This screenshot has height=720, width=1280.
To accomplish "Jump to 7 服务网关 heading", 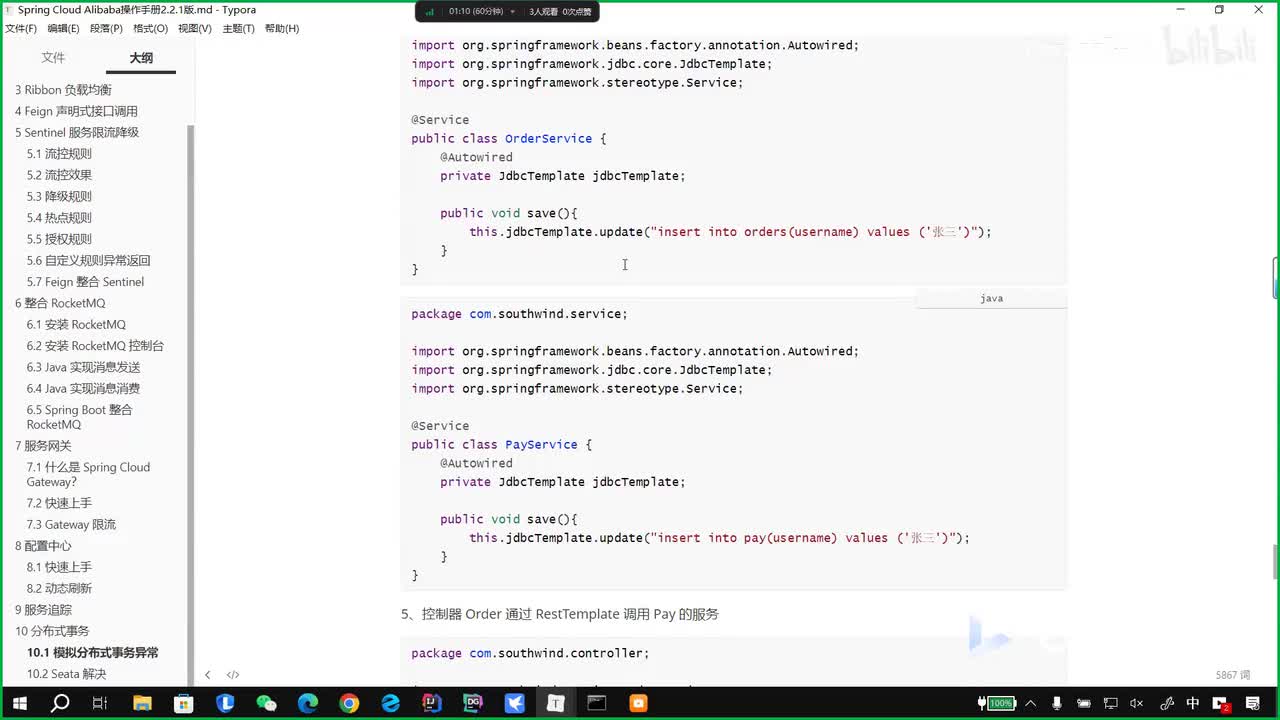I will pyautogui.click(x=43, y=446).
